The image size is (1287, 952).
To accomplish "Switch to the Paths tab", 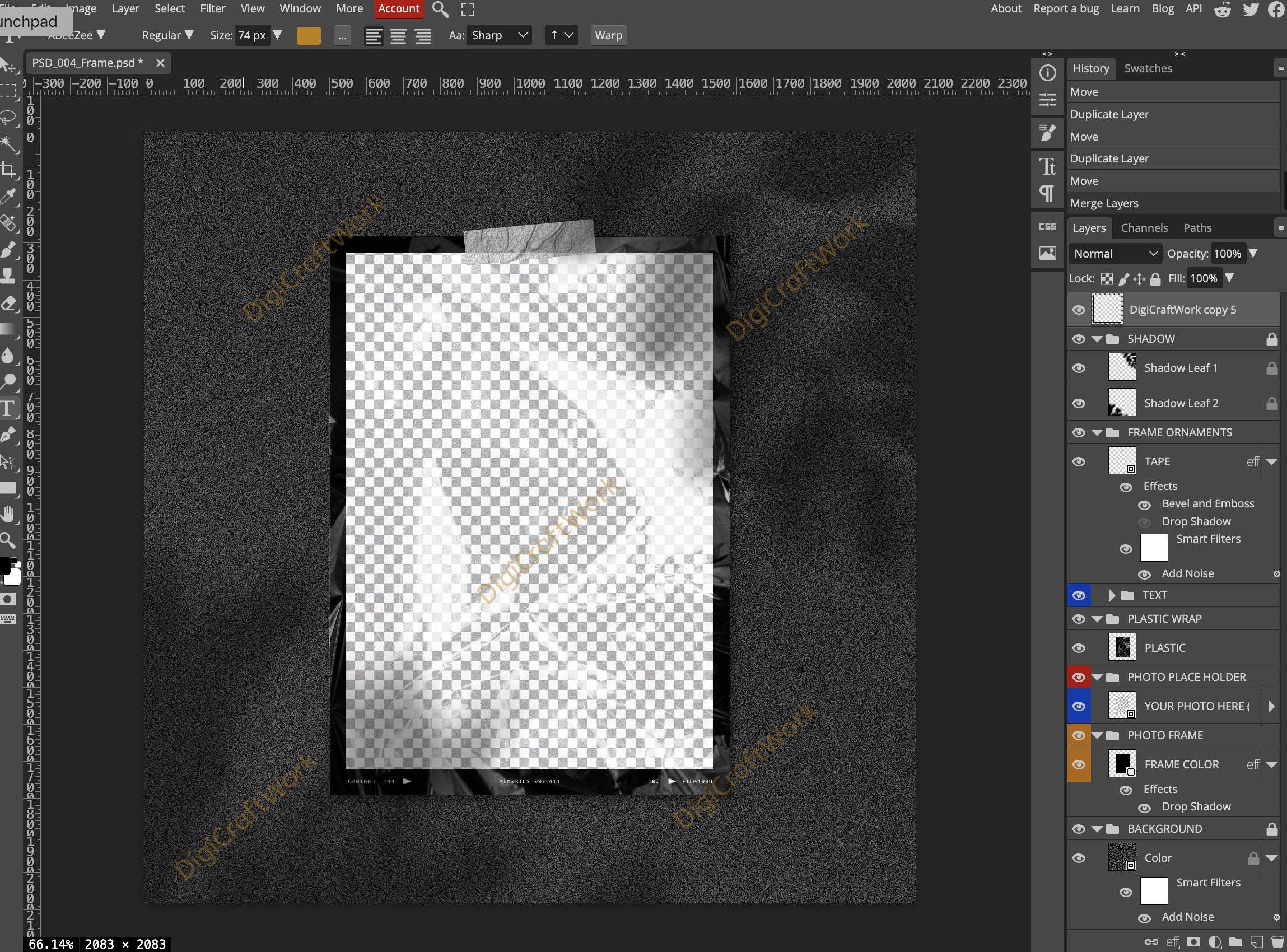I will (x=1197, y=228).
